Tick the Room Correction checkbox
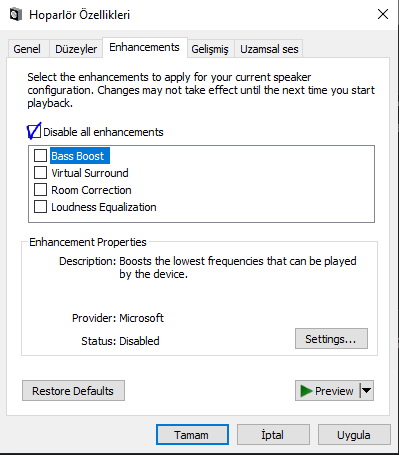 pyautogui.click(x=40, y=190)
